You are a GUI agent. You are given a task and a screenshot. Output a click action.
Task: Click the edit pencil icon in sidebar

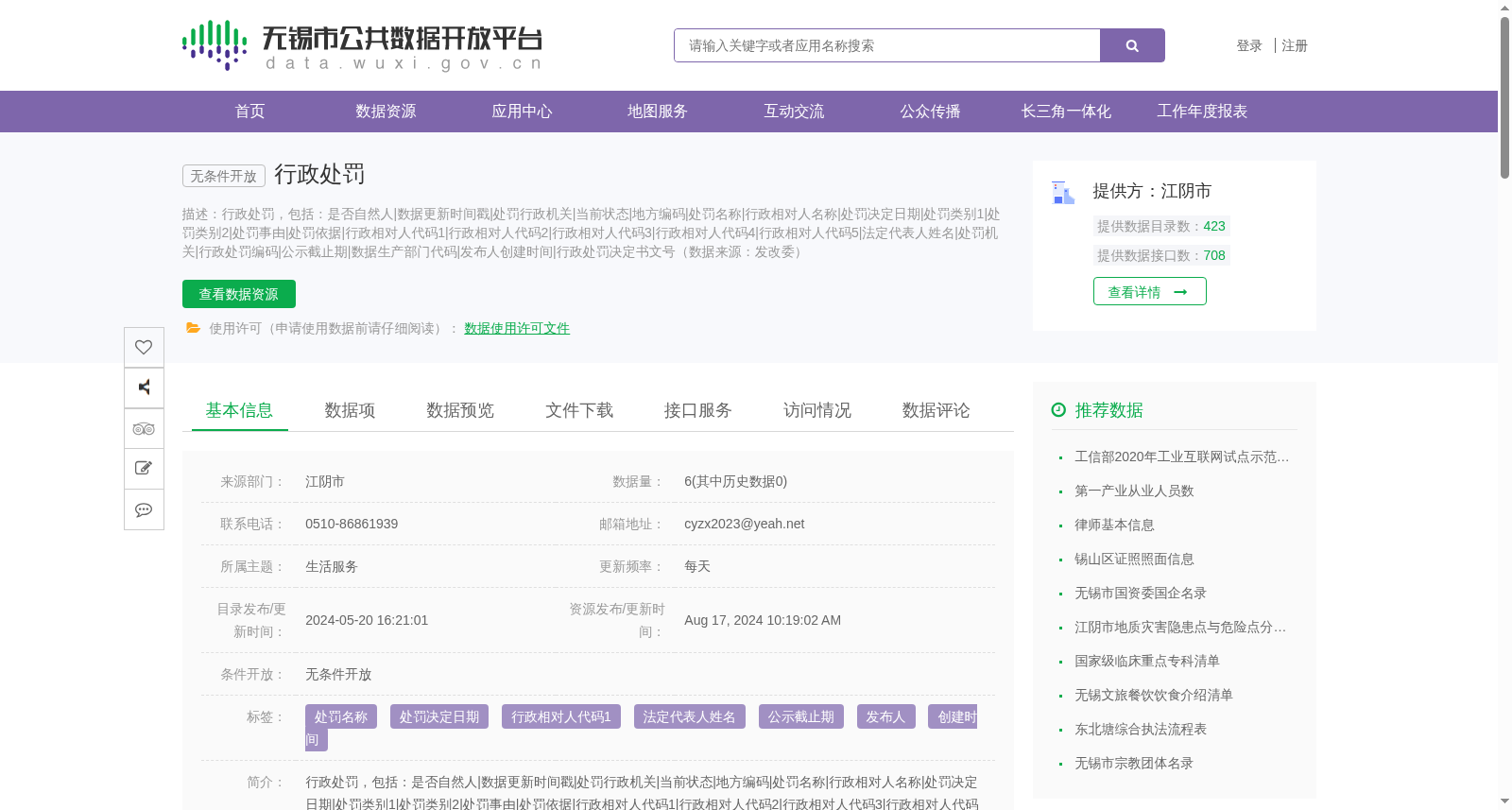[x=144, y=469]
